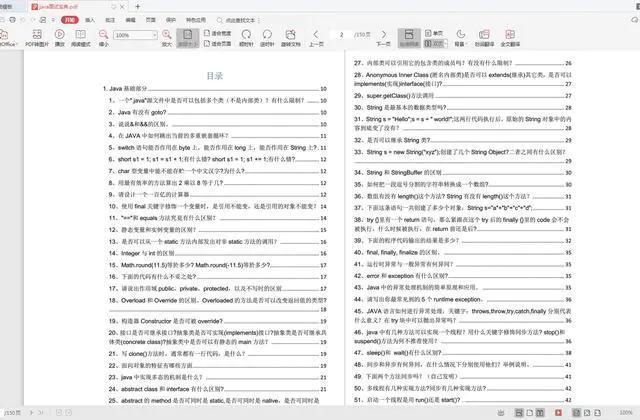Zoom out with the minus magnifier

tap(104, 38)
